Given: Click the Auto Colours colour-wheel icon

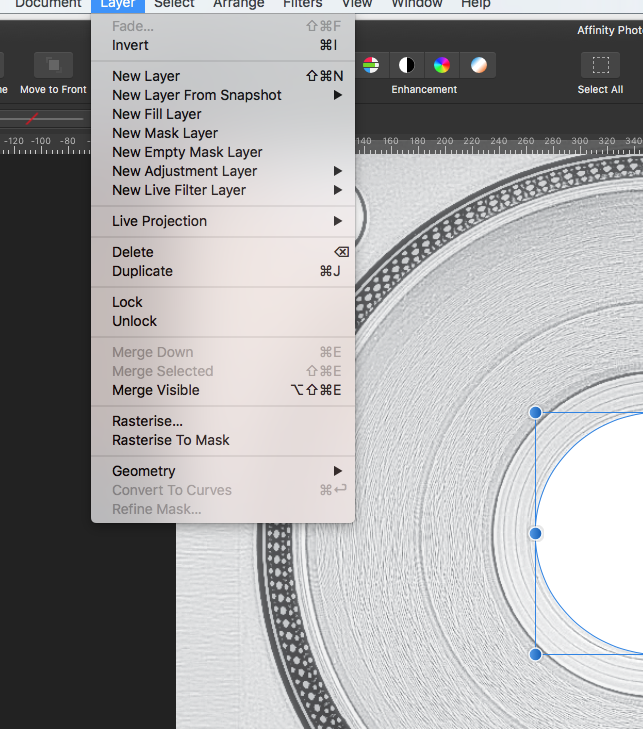Looking at the screenshot, I should 442,65.
